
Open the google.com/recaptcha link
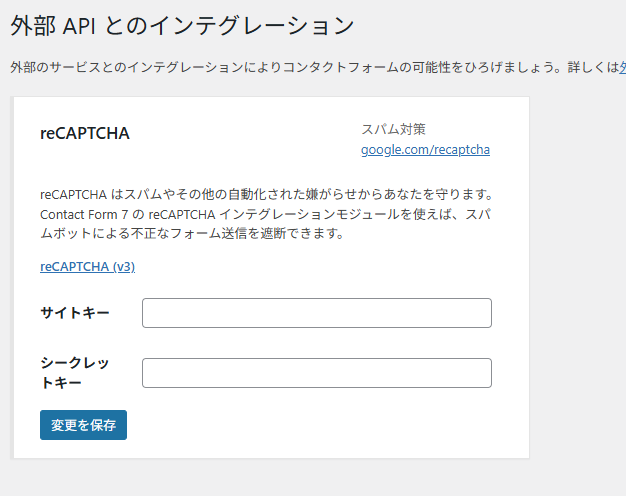pos(425,150)
